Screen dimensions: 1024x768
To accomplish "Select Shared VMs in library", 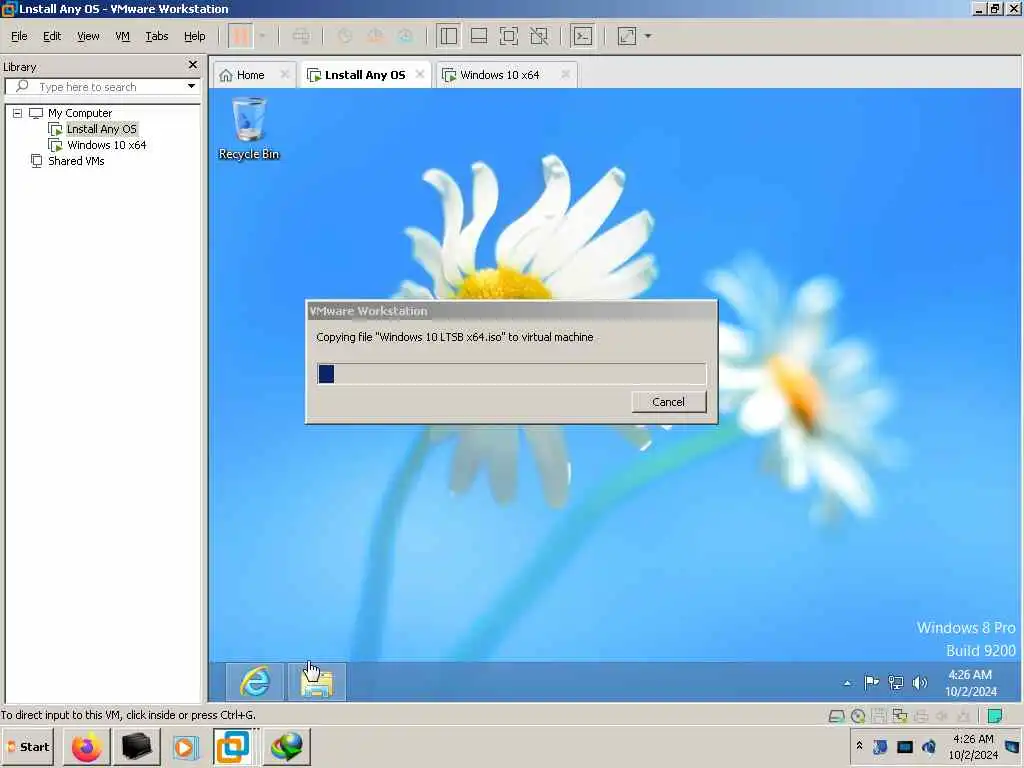I will point(76,161).
